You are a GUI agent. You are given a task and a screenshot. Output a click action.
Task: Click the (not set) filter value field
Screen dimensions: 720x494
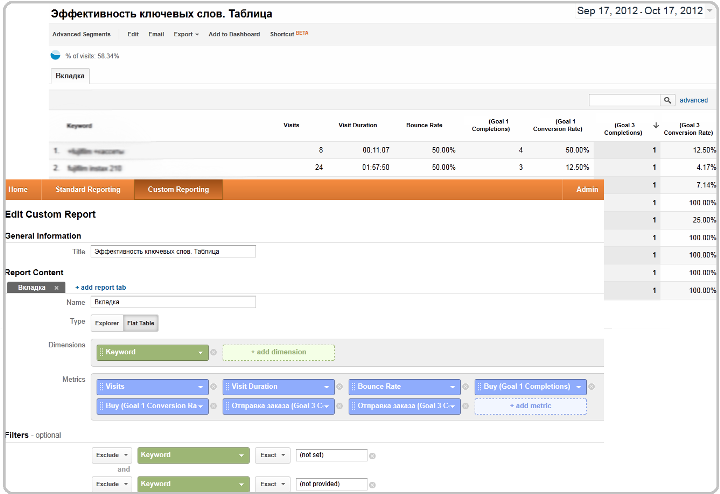332,455
